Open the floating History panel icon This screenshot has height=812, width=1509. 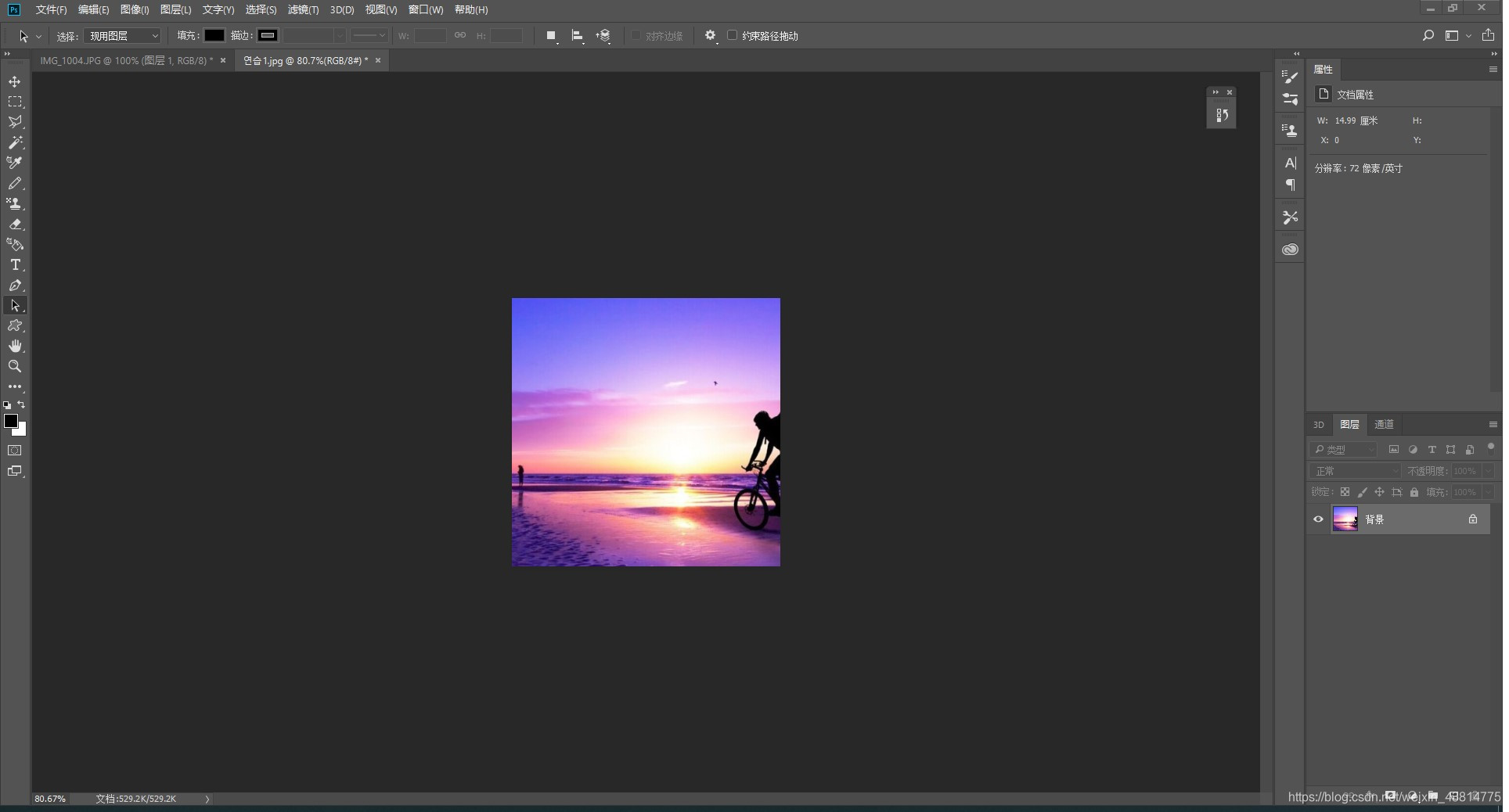point(1223,115)
